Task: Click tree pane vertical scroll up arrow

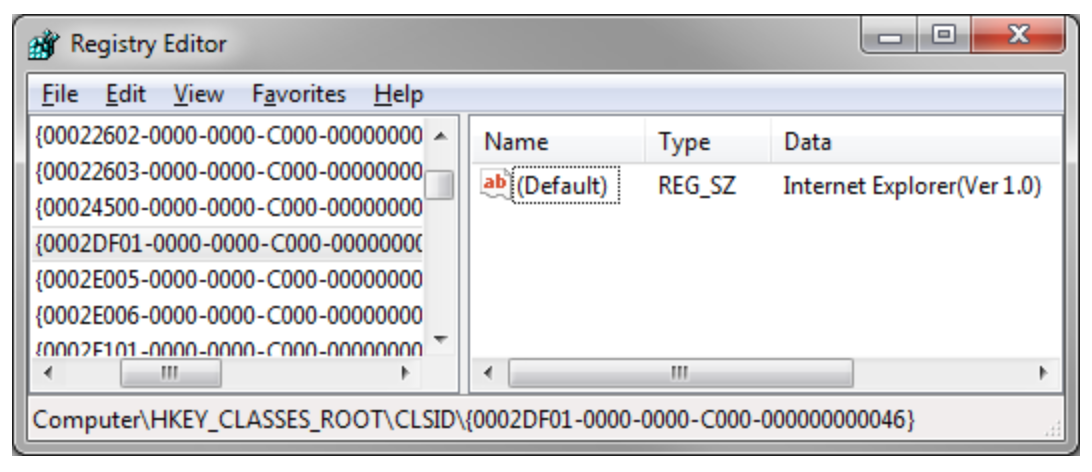Action: (440, 136)
